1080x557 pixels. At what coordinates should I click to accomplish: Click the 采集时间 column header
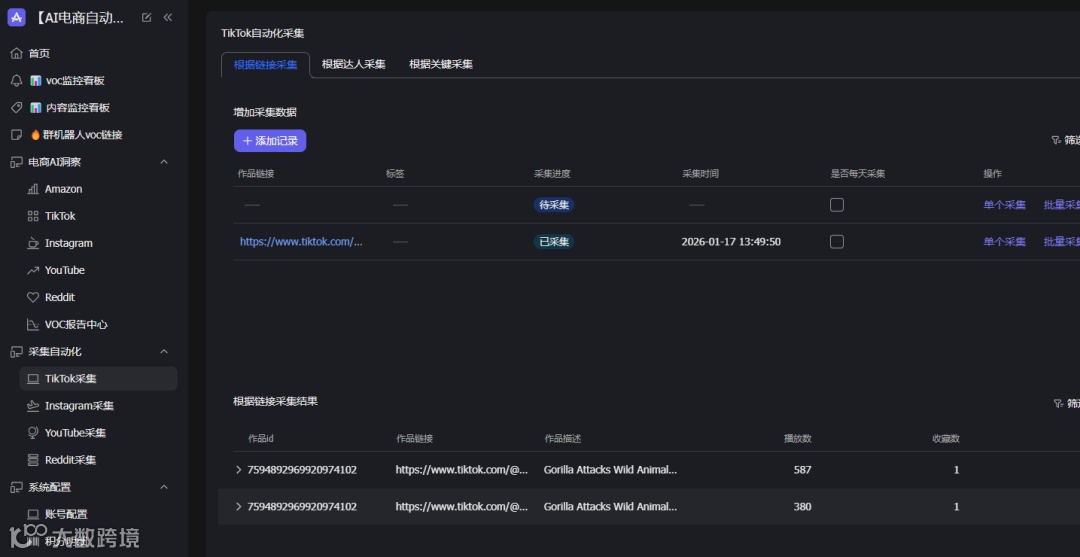700,174
